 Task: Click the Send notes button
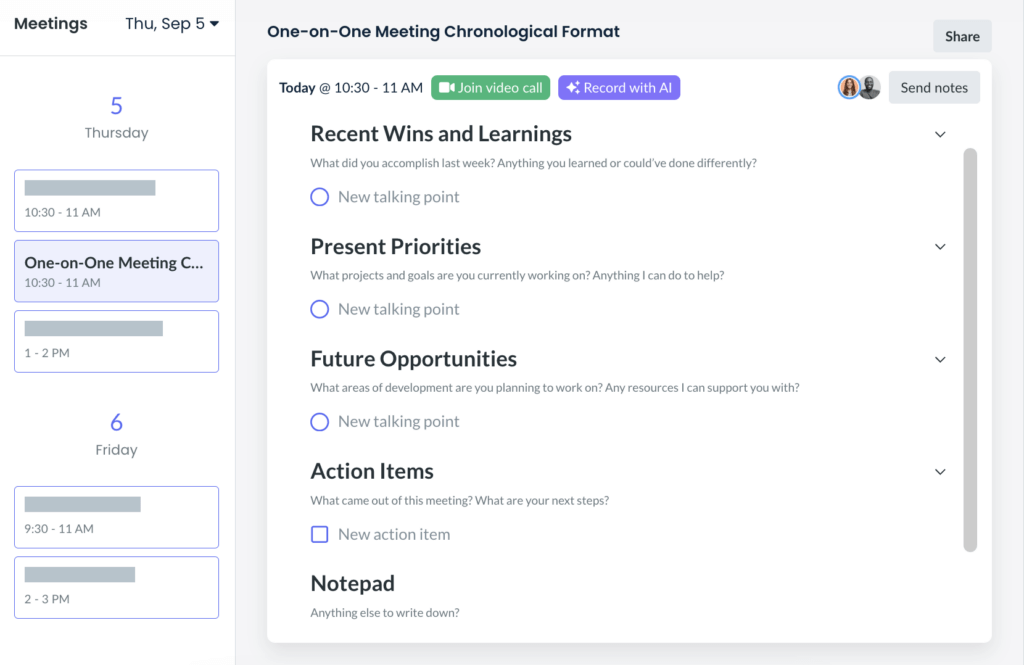934,88
